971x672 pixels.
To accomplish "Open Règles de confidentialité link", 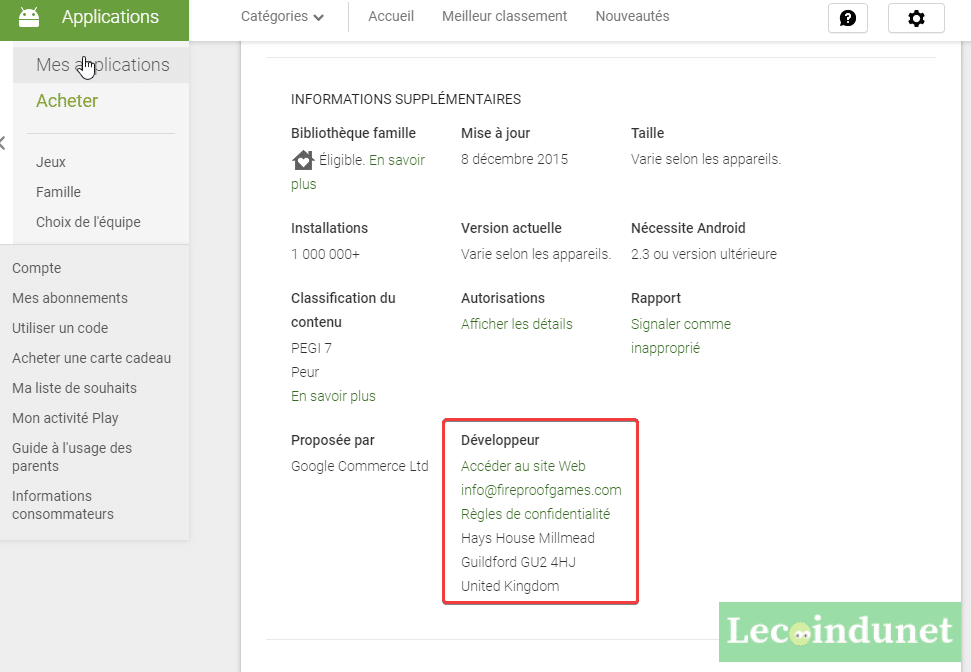I will click(535, 514).
